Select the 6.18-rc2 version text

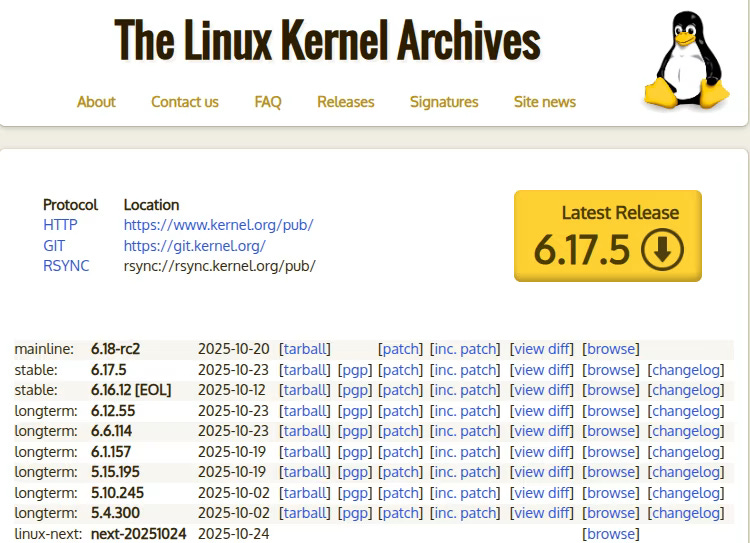[115, 349]
